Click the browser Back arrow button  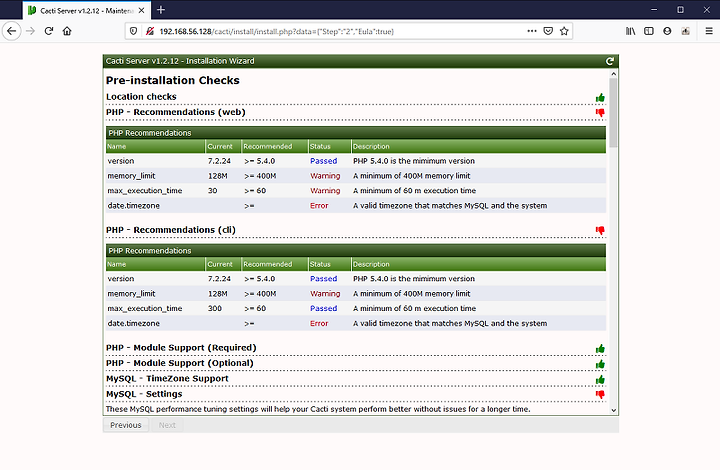pos(11,31)
